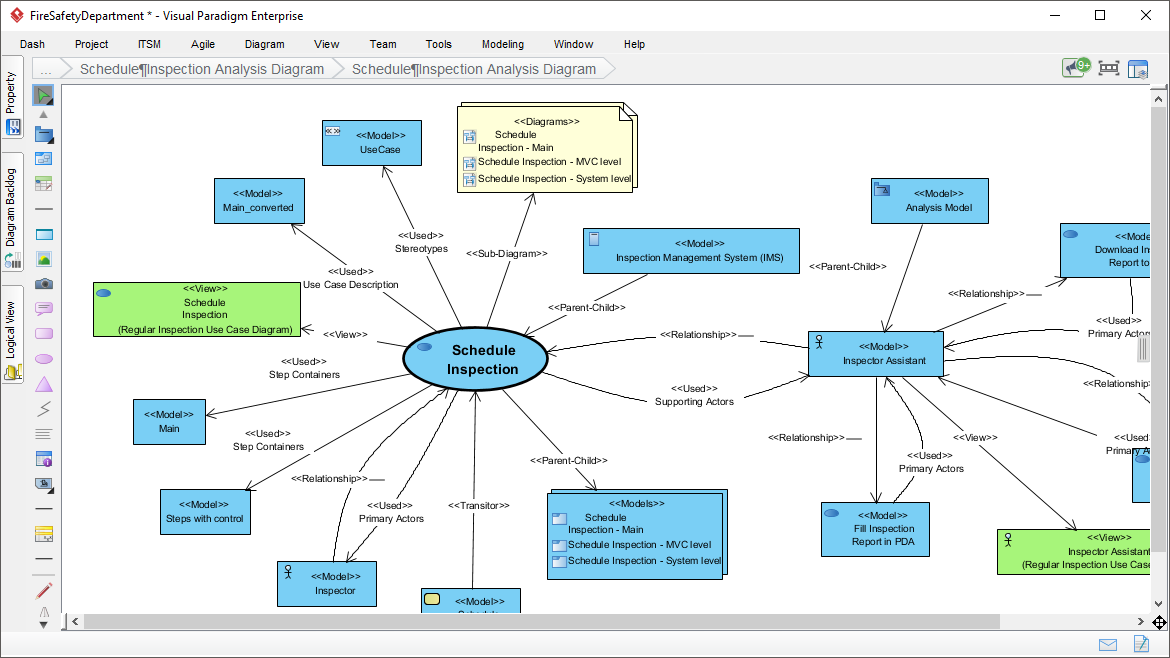Open the Tools menu

[x=439, y=44]
